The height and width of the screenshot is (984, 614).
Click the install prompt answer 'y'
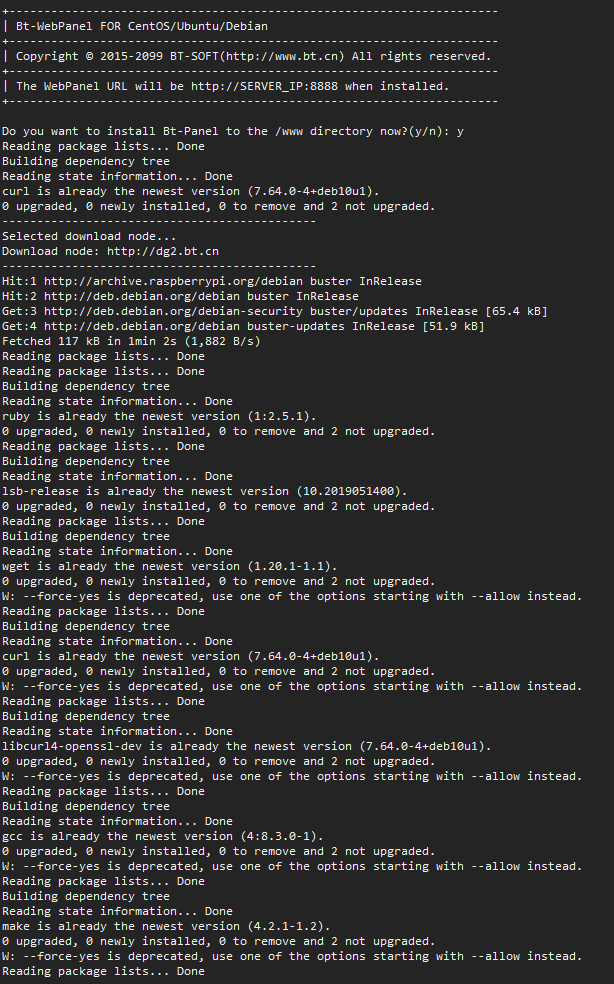(x=460, y=132)
